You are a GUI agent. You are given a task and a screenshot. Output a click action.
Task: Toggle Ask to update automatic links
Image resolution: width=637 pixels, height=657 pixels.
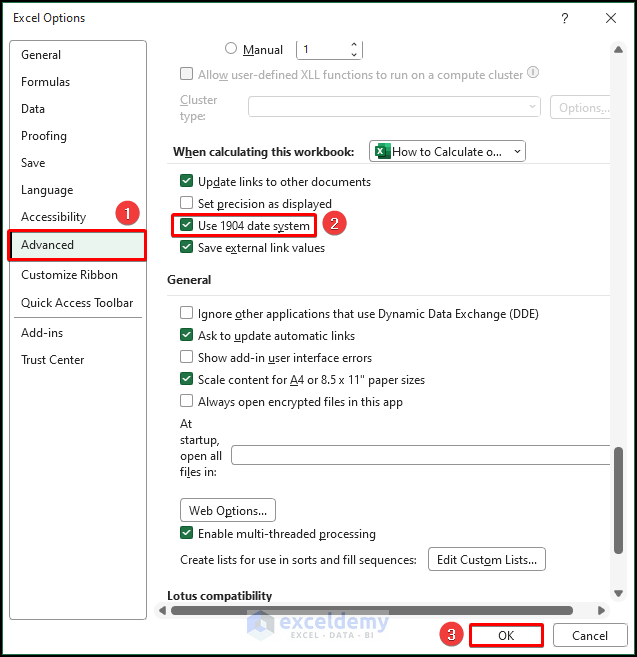(186, 335)
